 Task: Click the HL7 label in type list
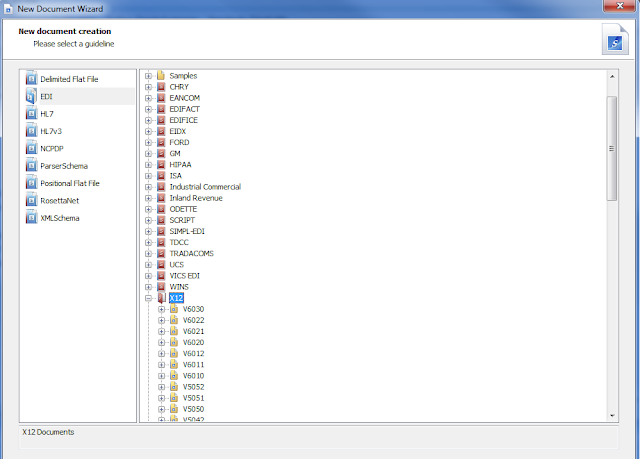47,114
